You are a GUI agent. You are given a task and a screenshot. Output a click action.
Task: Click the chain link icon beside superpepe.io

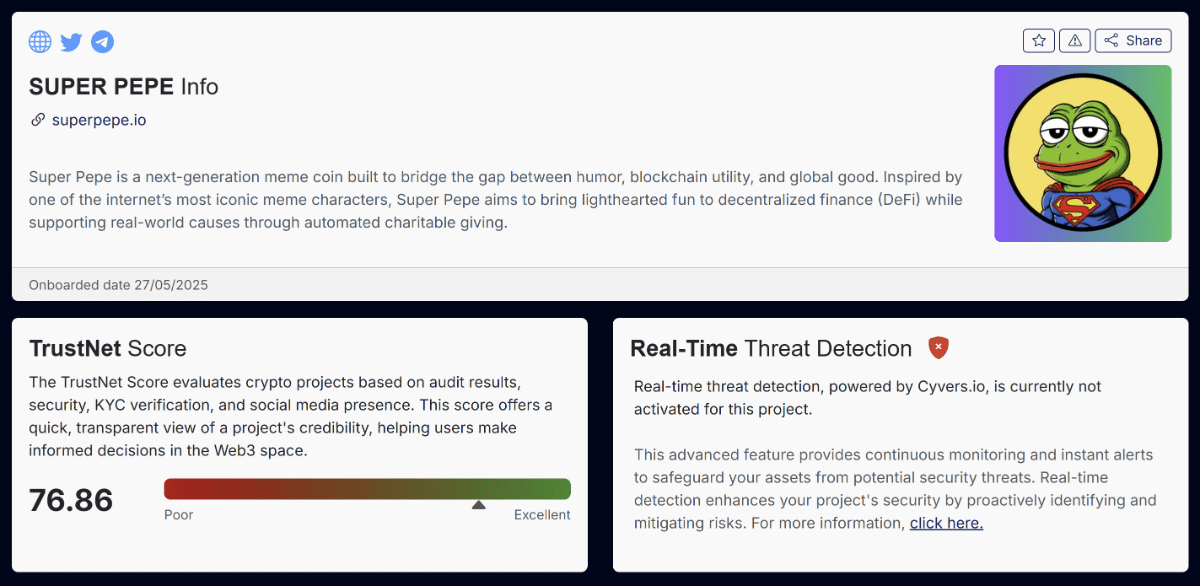[x=37, y=119]
